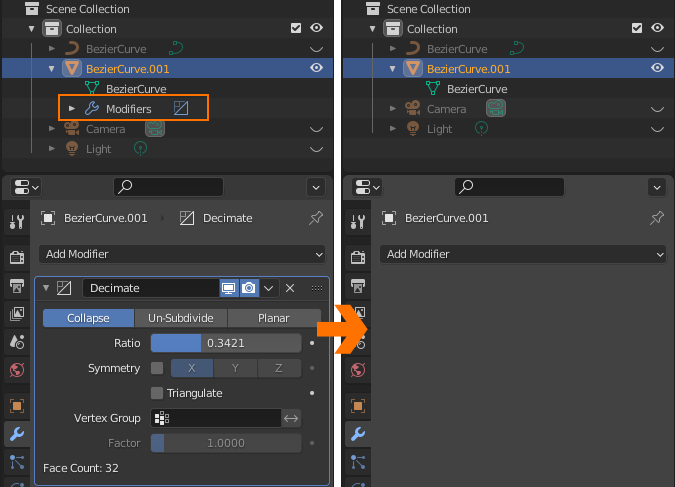The width and height of the screenshot is (675, 487).
Task: Expand Camera row in left outliner
Action: (52, 128)
